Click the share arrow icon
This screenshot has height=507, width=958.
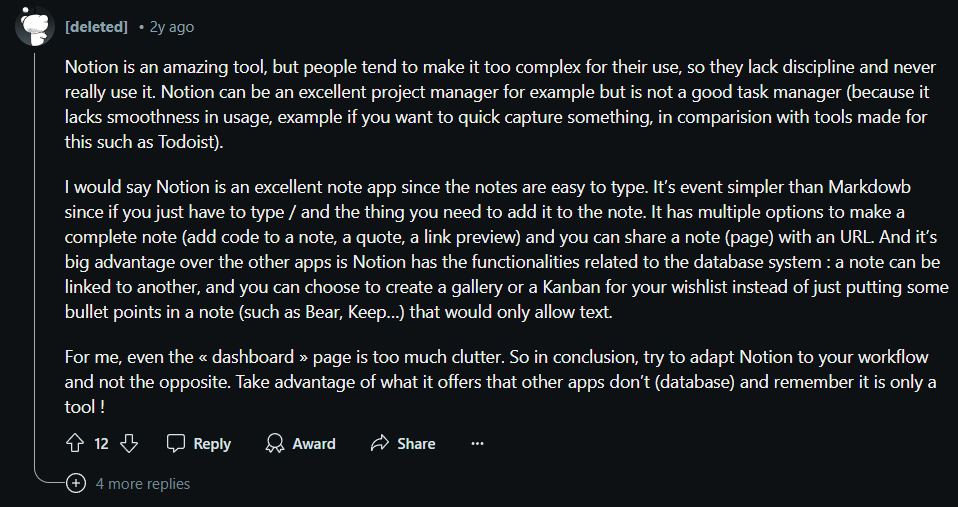tap(380, 443)
